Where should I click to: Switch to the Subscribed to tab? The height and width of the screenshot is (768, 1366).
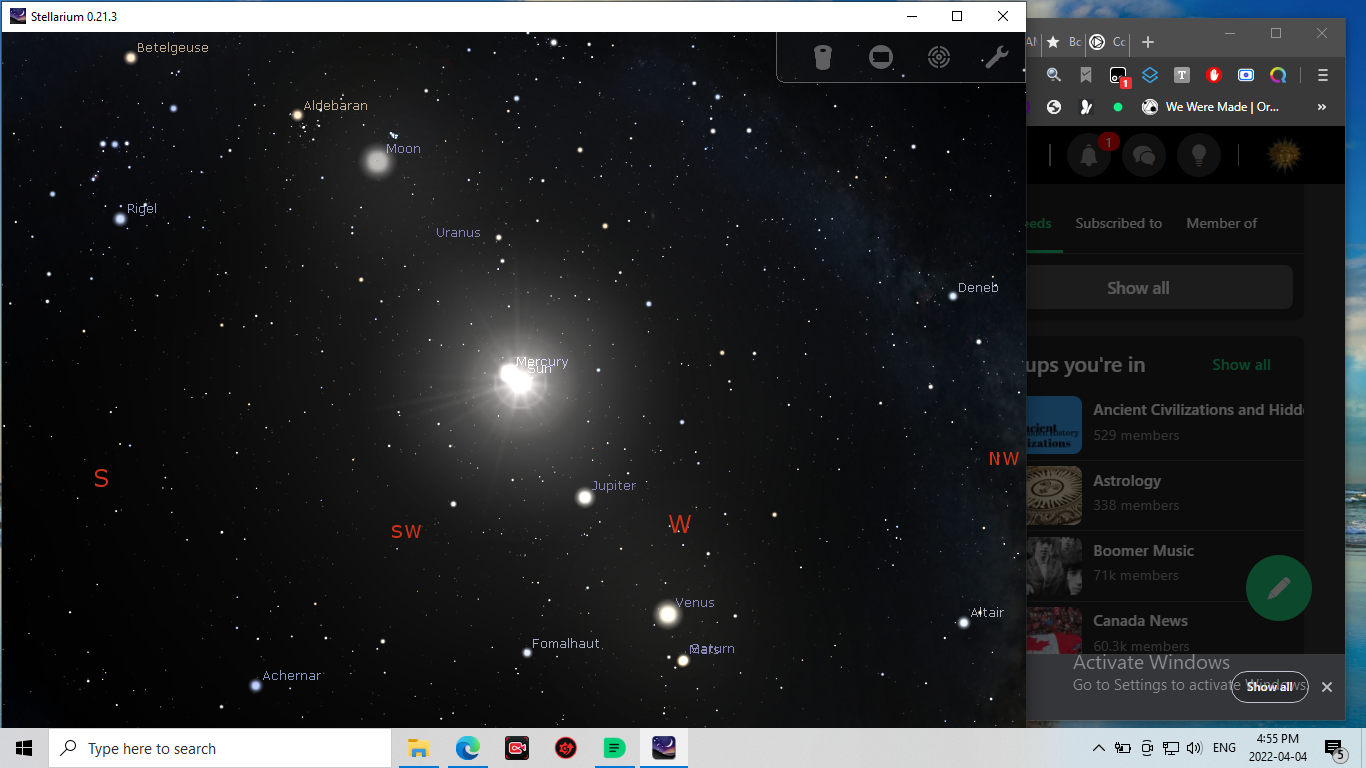tap(1118, 223)
